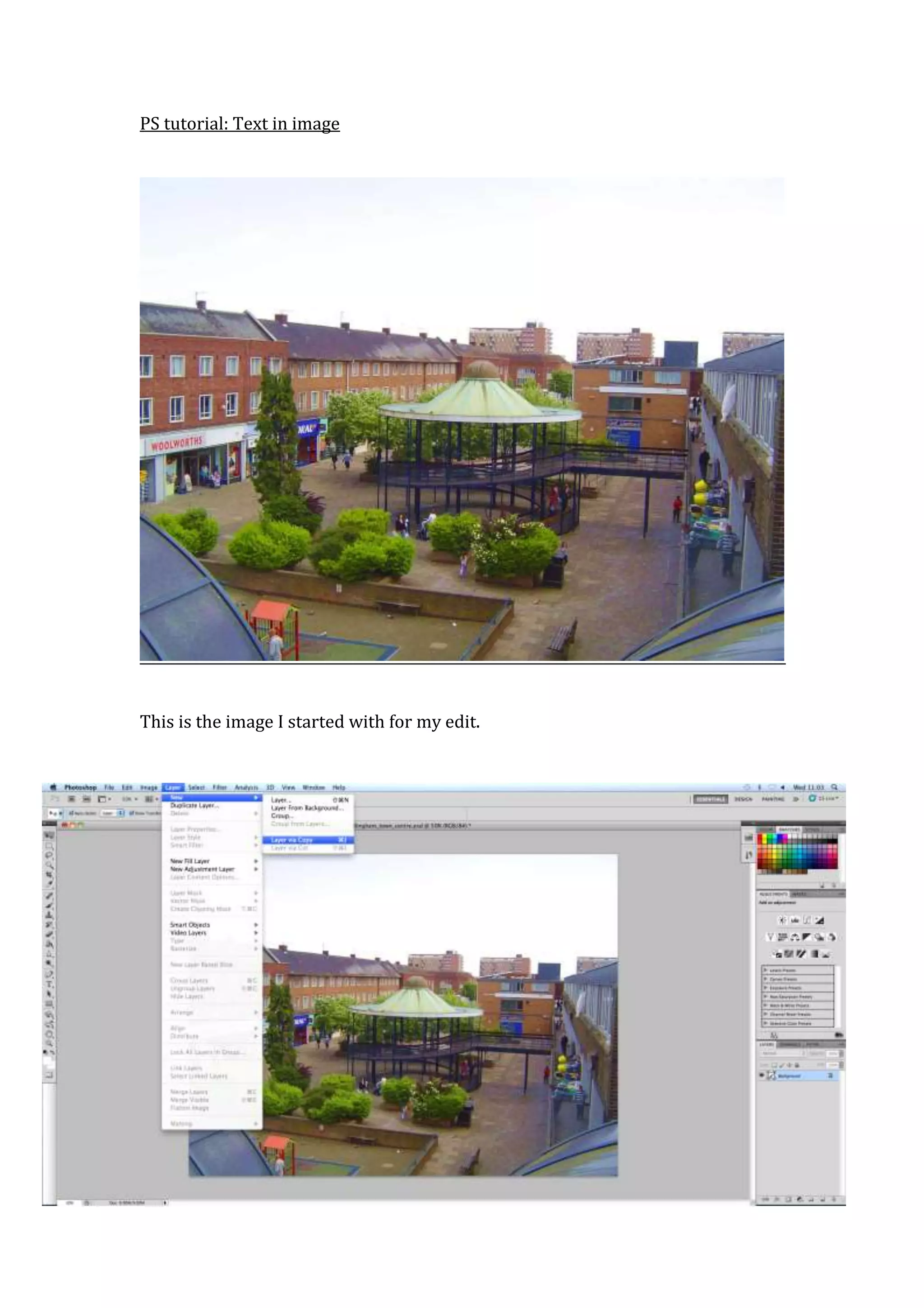This screenshot has height=1308, width=924.
Task: Select the Rectangular Marquee tool
Action: [50, 845]
